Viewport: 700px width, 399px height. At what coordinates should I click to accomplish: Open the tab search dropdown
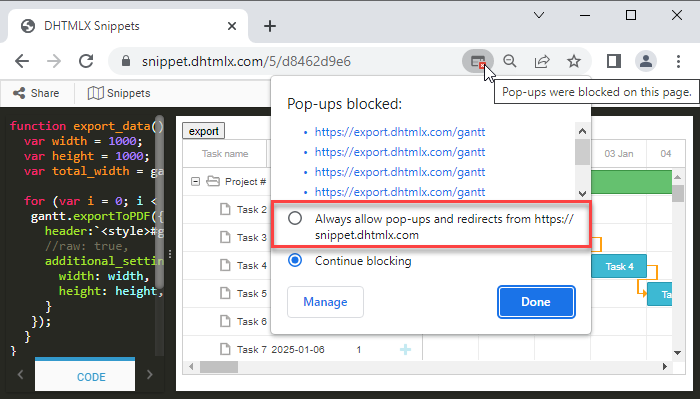[x=539, y=15]
